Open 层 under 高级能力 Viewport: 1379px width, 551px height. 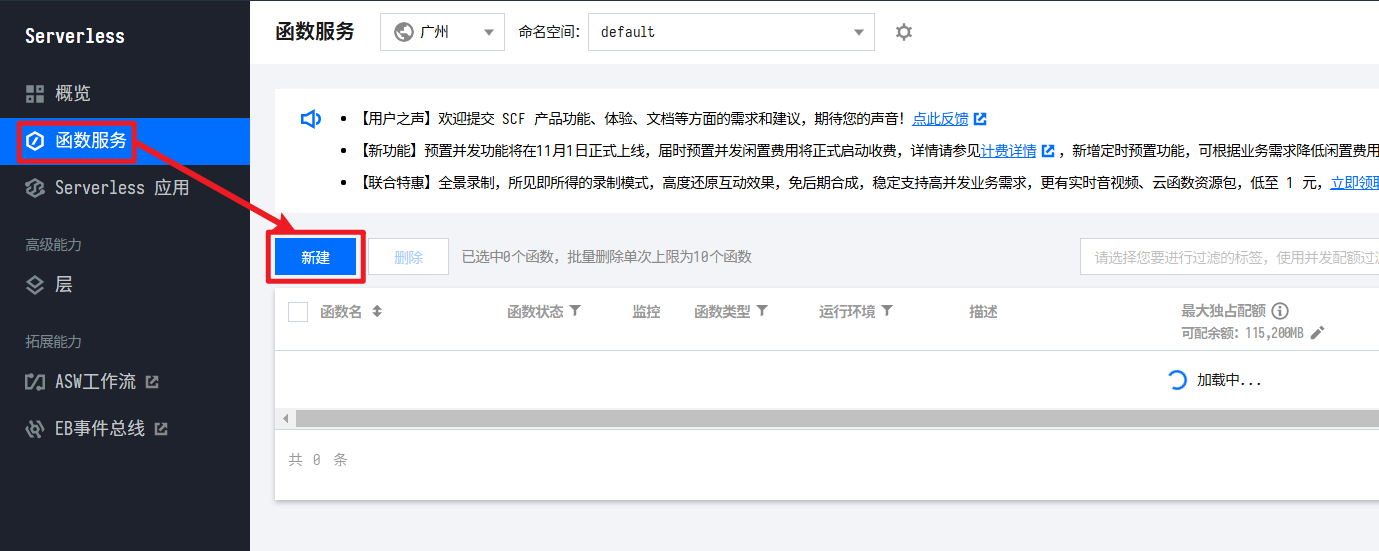63,285
